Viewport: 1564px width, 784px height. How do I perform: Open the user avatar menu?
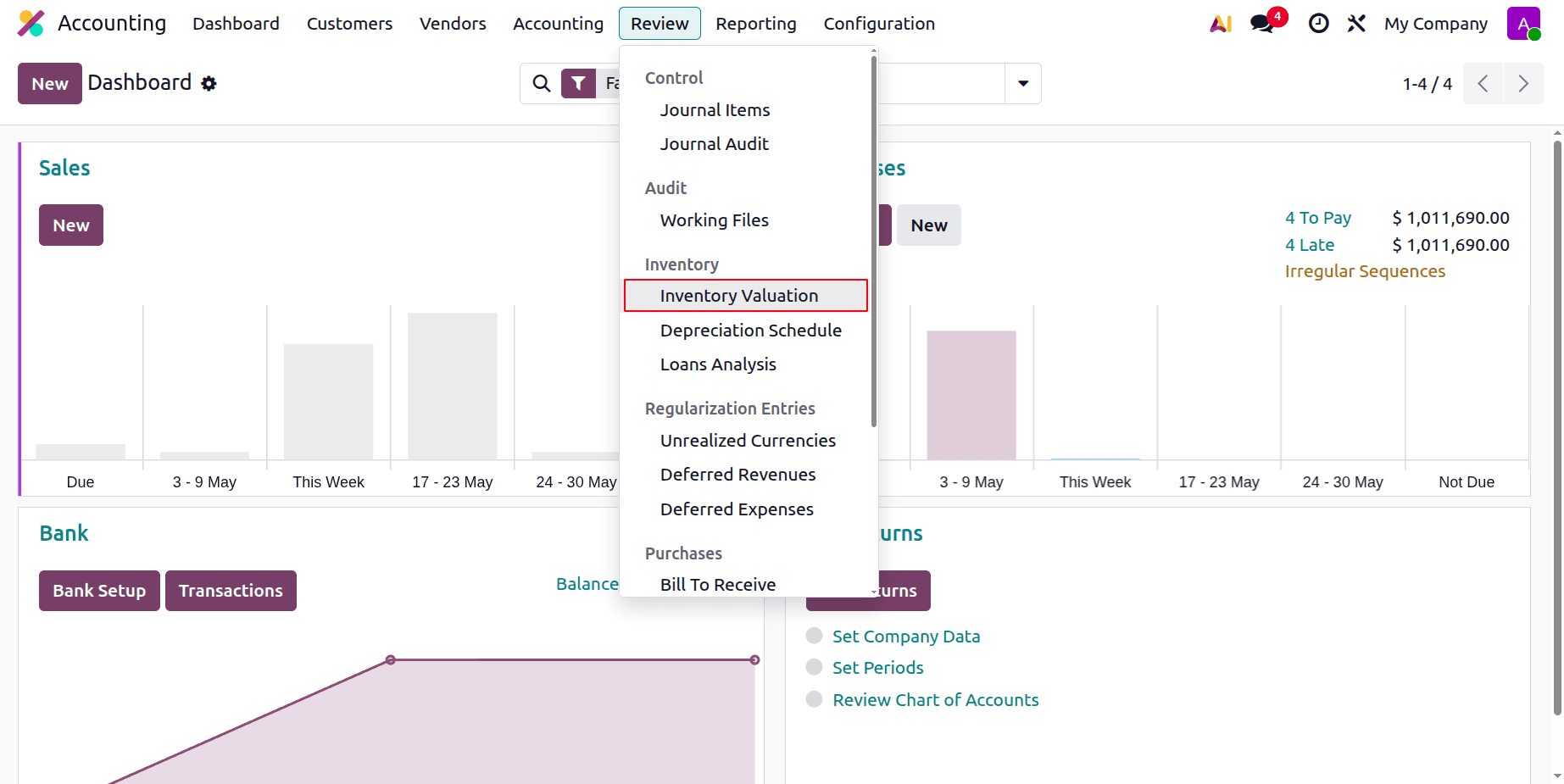(1523, 24)
